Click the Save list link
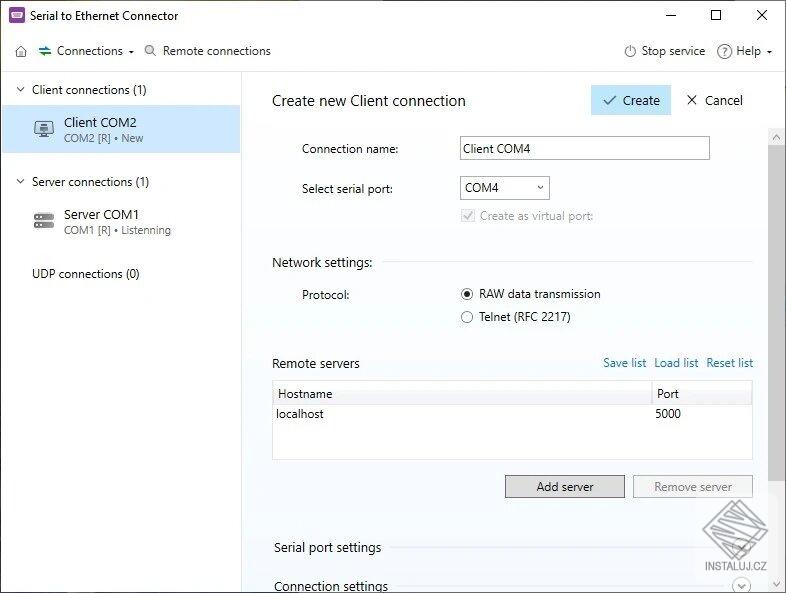The height and width of the screenshot is (593, 786). [x=624, y=363]
